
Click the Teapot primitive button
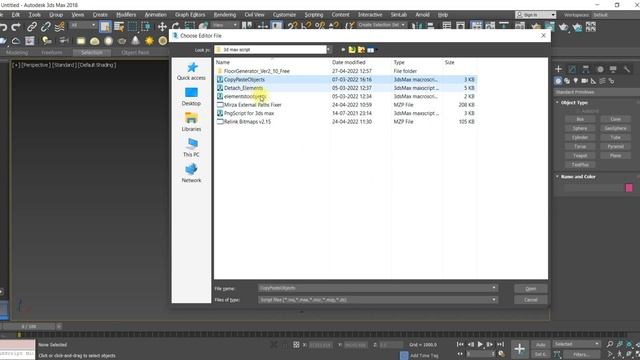pos(580,156)
